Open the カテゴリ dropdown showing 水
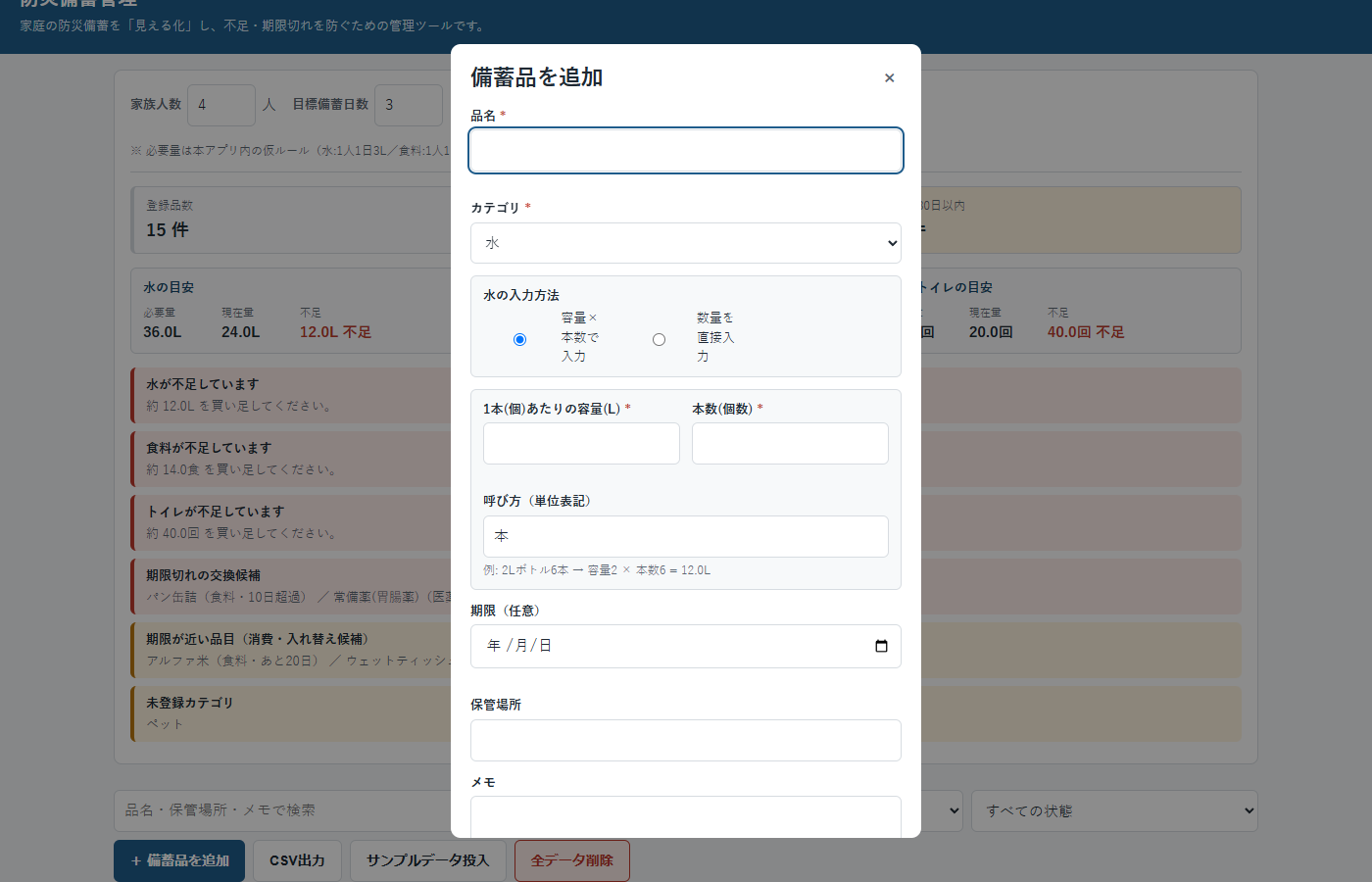 pos(686,243)
